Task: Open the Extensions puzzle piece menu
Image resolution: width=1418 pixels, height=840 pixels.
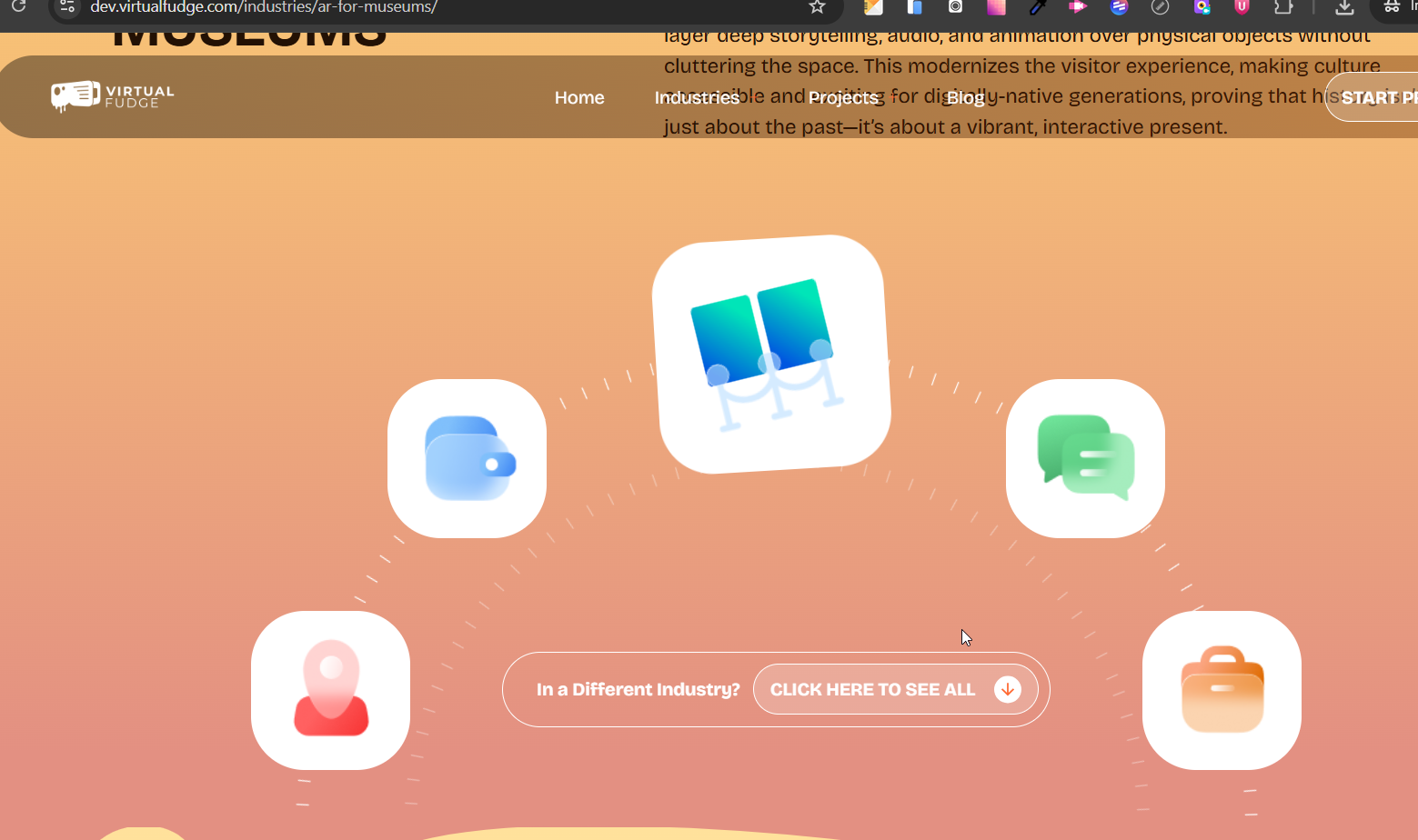Action: point(1282,6)
